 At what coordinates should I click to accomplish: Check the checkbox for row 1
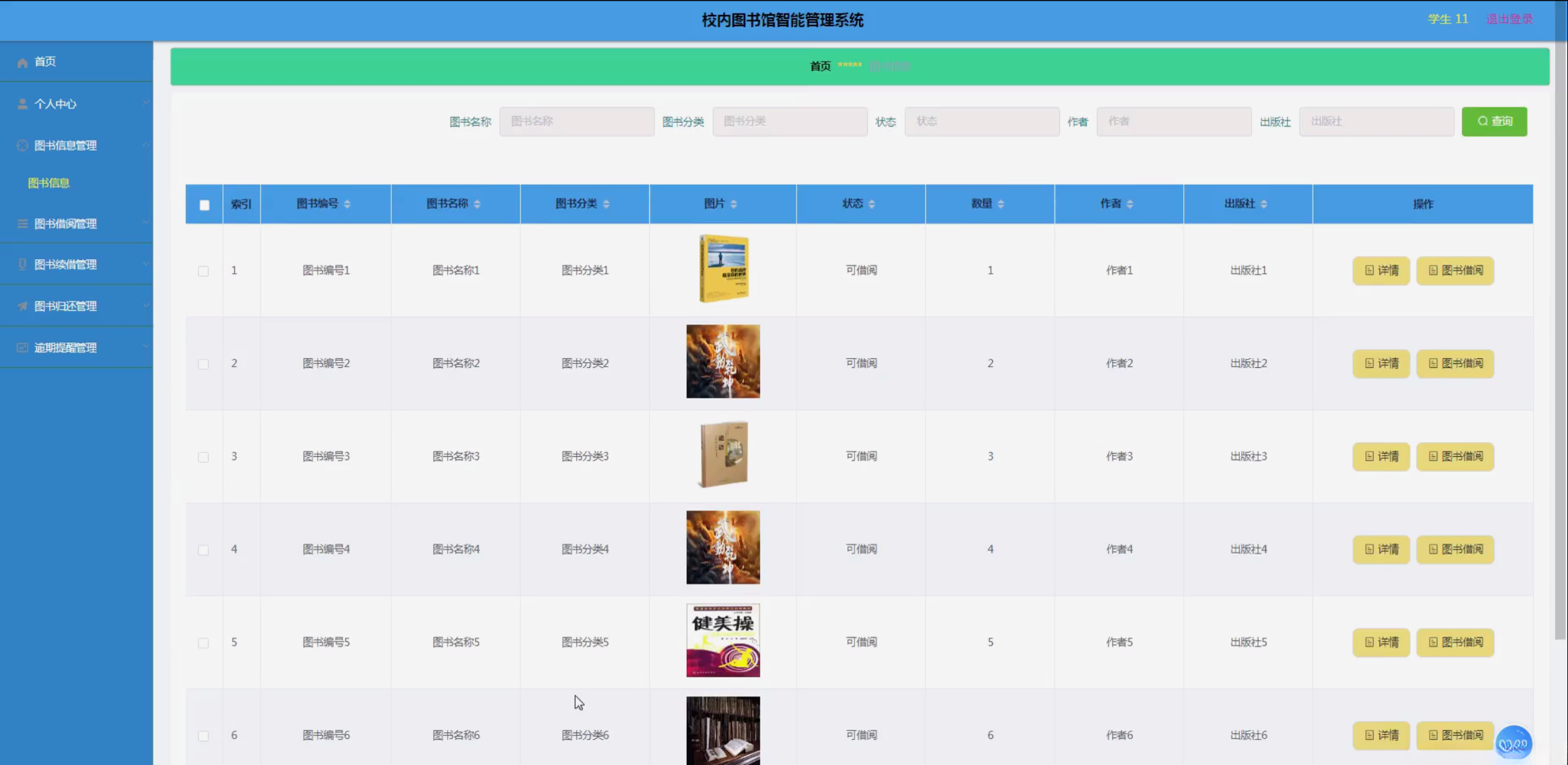pos(203,271)
